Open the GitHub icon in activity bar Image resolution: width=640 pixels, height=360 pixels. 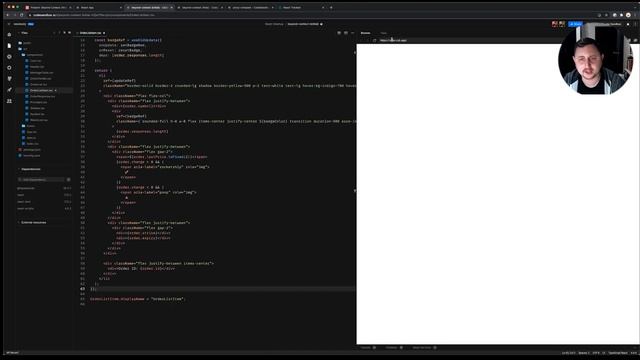tap(9, 79)
